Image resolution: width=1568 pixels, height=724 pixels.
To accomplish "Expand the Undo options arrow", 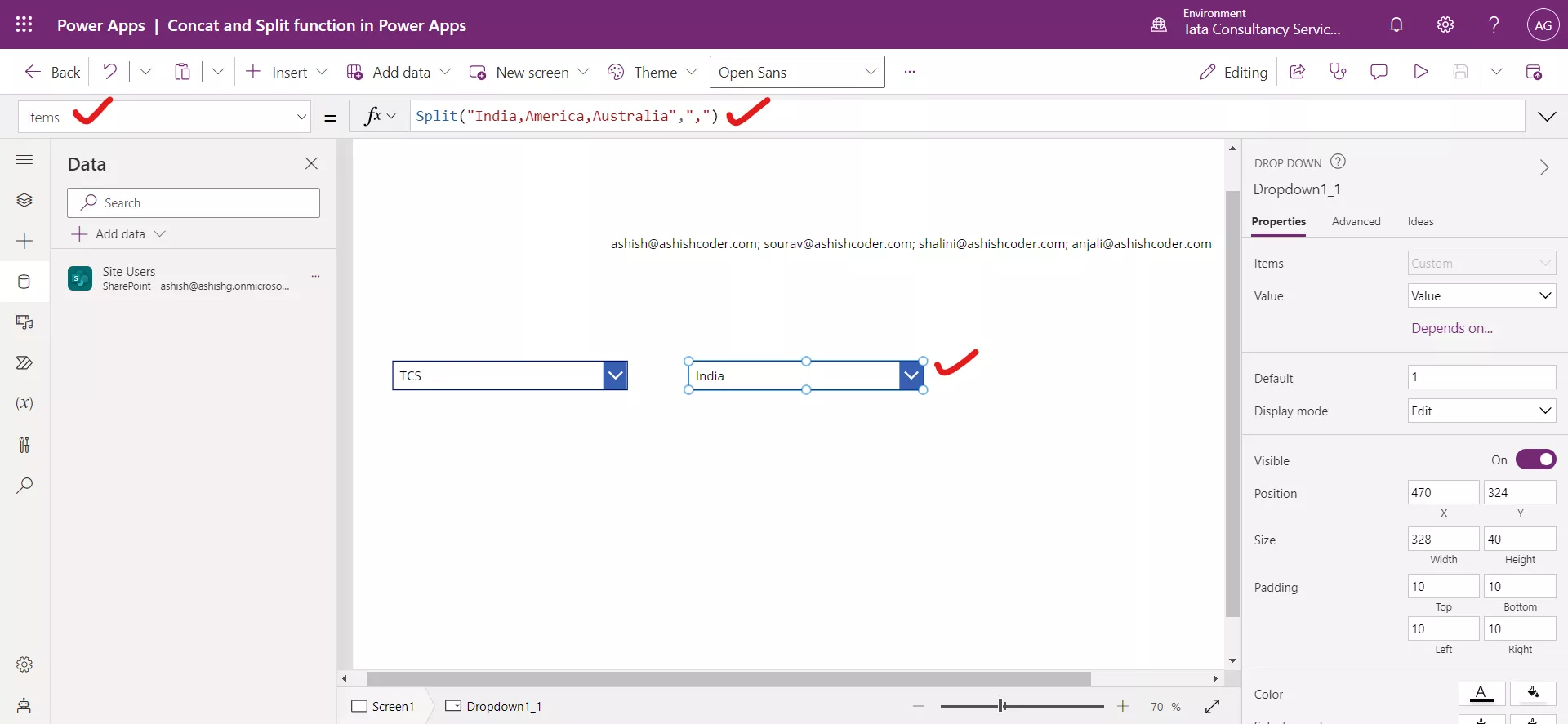I will (x=145, y=72).
